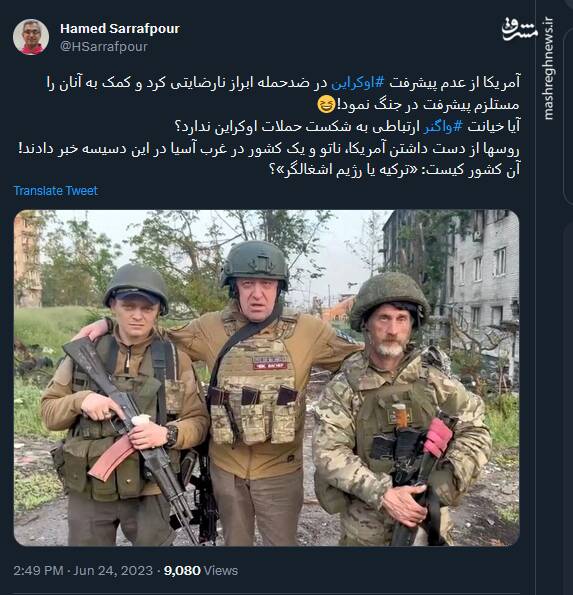The height and width of the screenshot is (595, 573).
Task: Click the @HSarrafpour handle
Action: [104, 46]
